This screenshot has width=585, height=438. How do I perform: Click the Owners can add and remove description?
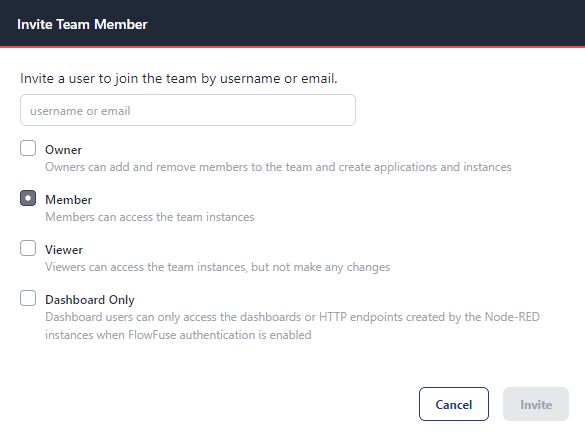278,167
